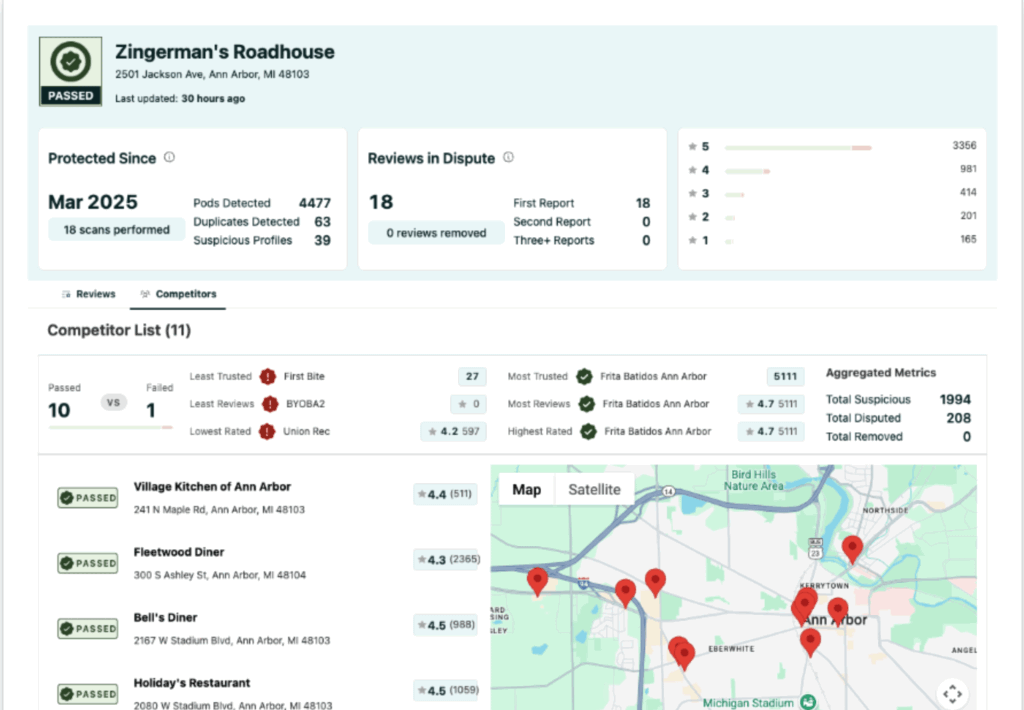Click the 4.3 (2365) rating chip
Image resolution: width=1024 pixels, height=710 pixels.
point(447,560)
